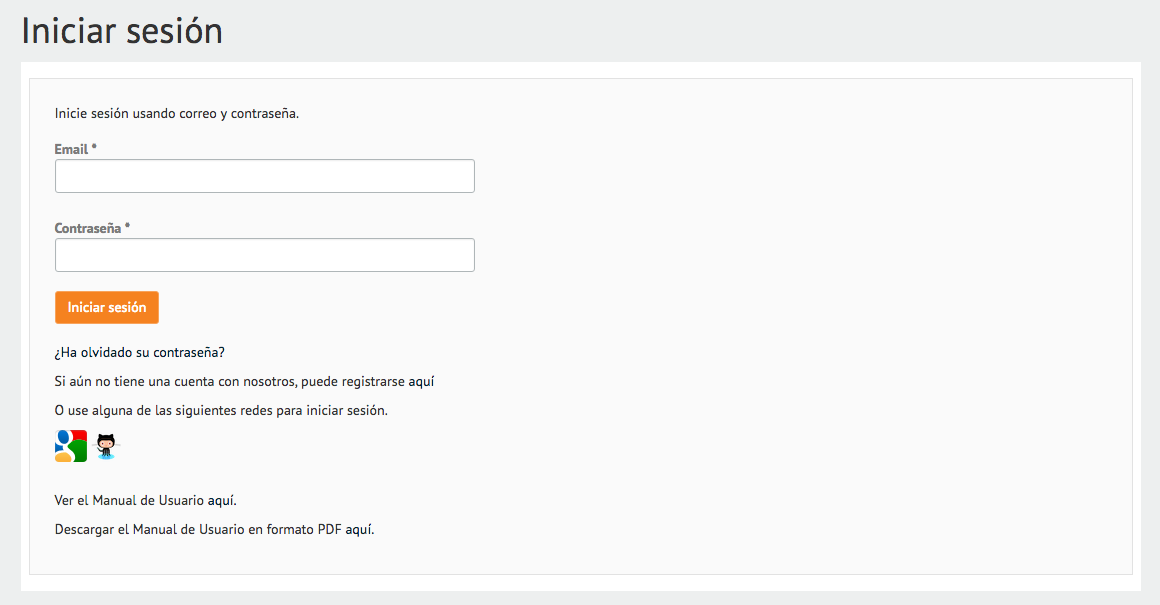Click the orange Iniciar sesión button

point(107,308)
